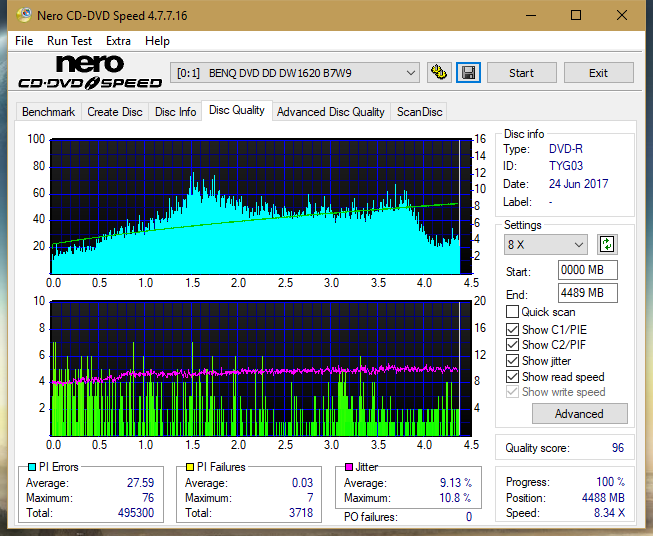Click the drive options tools icon
The width and height of the screenshot is (653, 536).
point(439,73)
